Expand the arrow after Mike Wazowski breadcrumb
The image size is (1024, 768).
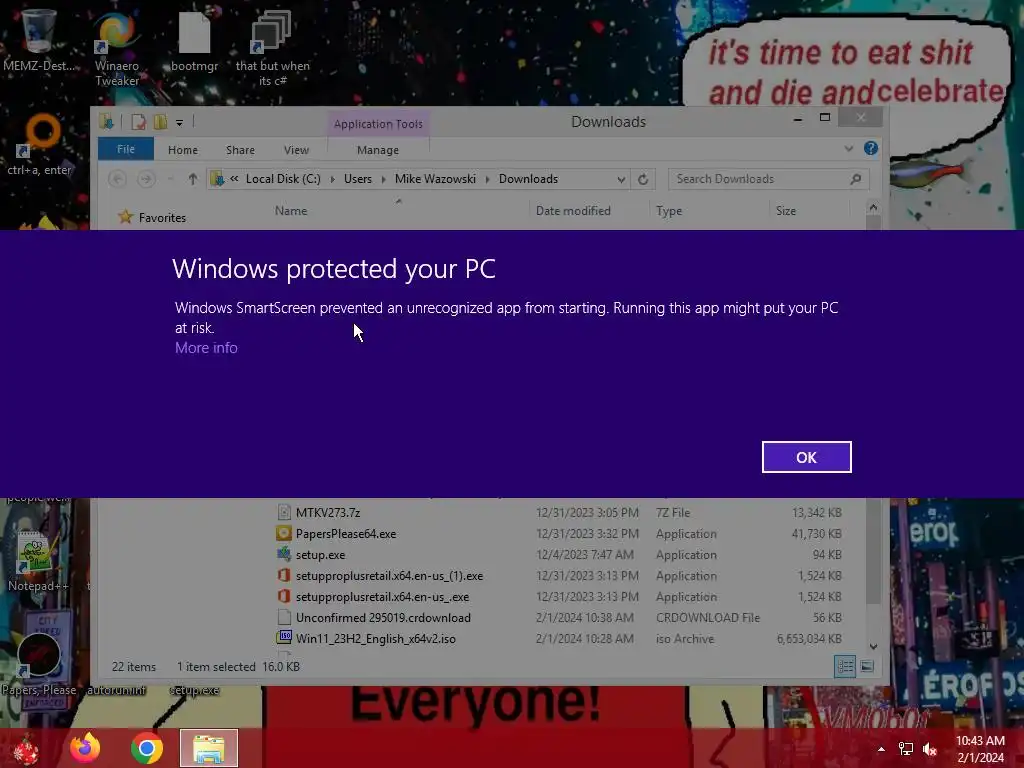[487, 180]
